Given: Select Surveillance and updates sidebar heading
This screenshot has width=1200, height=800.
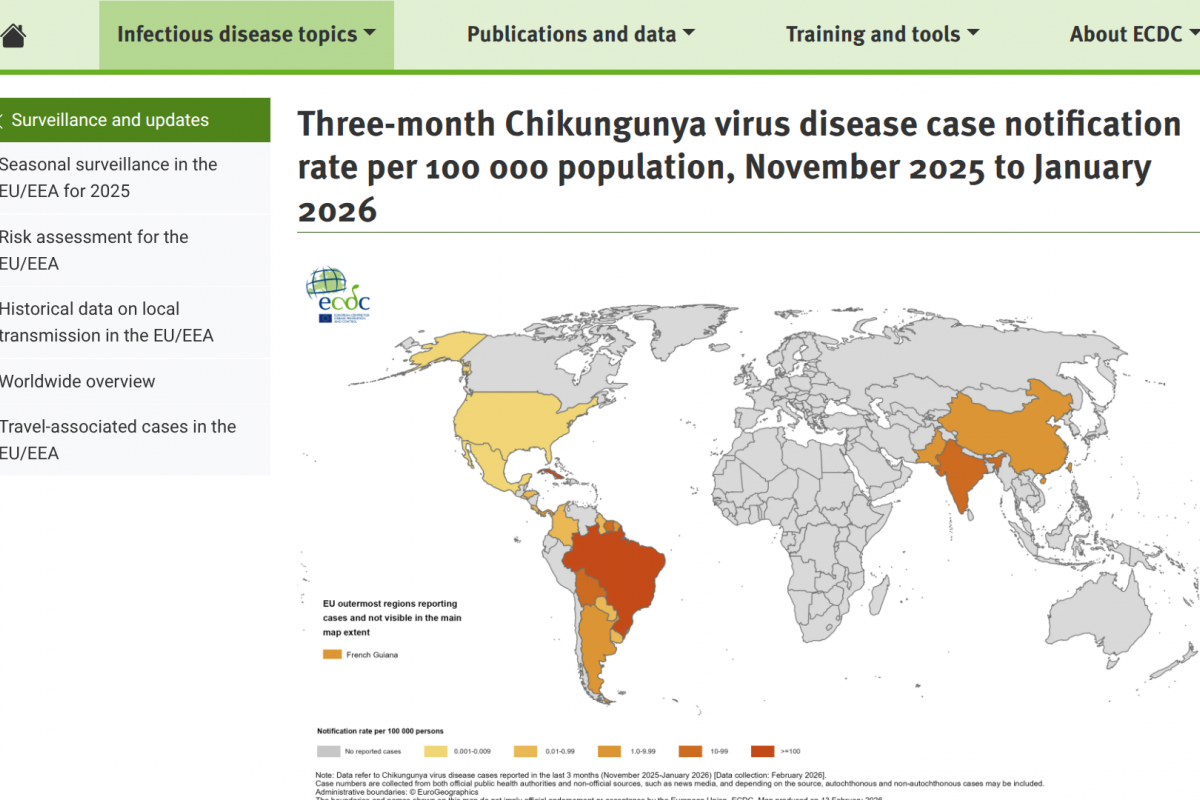Looking at the screenshot, I should pyautogui.click(x=110, y=121).
